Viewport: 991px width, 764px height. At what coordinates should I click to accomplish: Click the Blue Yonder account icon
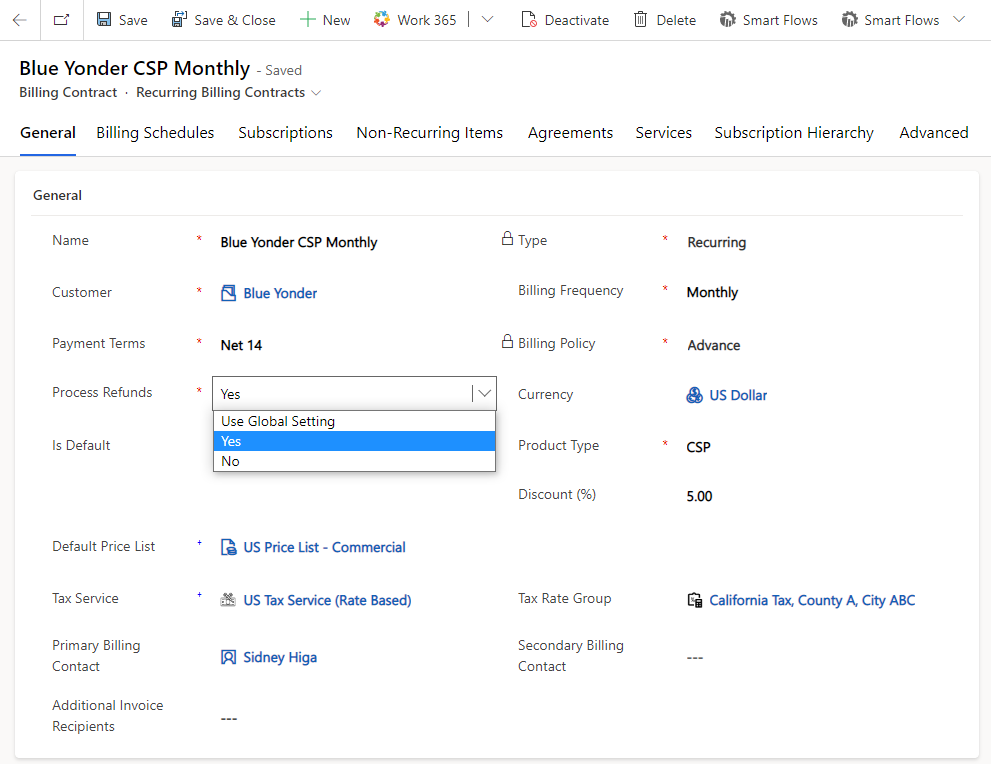pyautogui.click(x=228, y=293)
